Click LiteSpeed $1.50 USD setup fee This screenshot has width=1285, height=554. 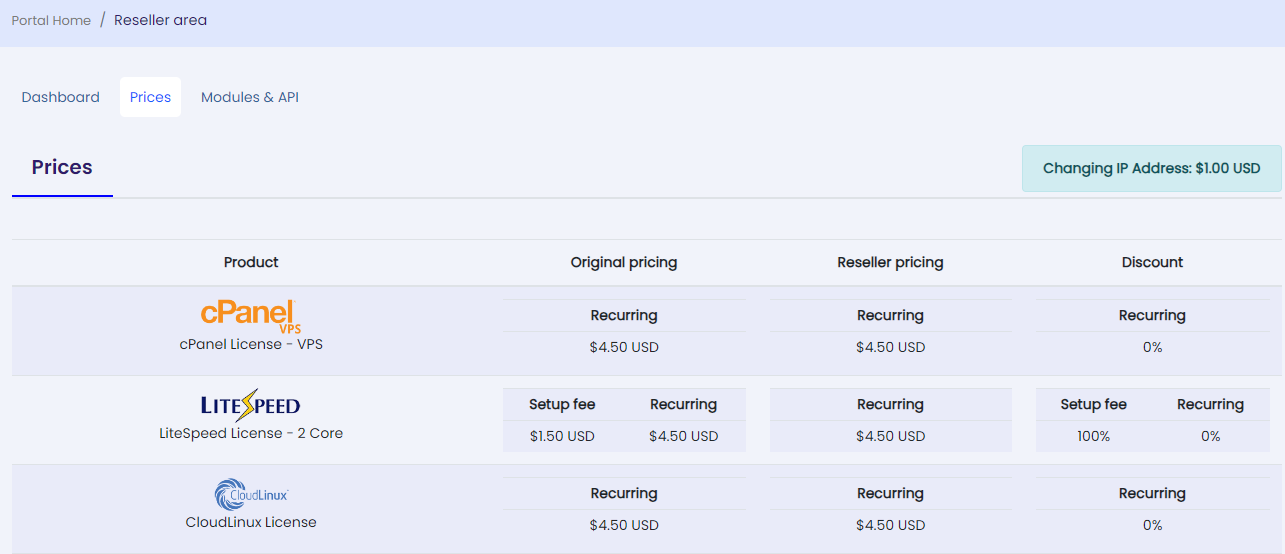(x=562, y=436)
